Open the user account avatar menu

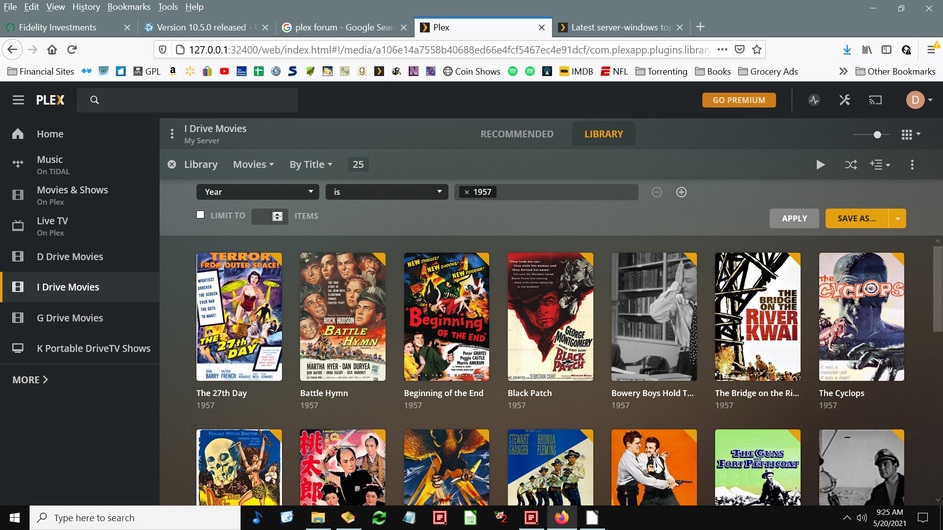(x=919, y=100)
